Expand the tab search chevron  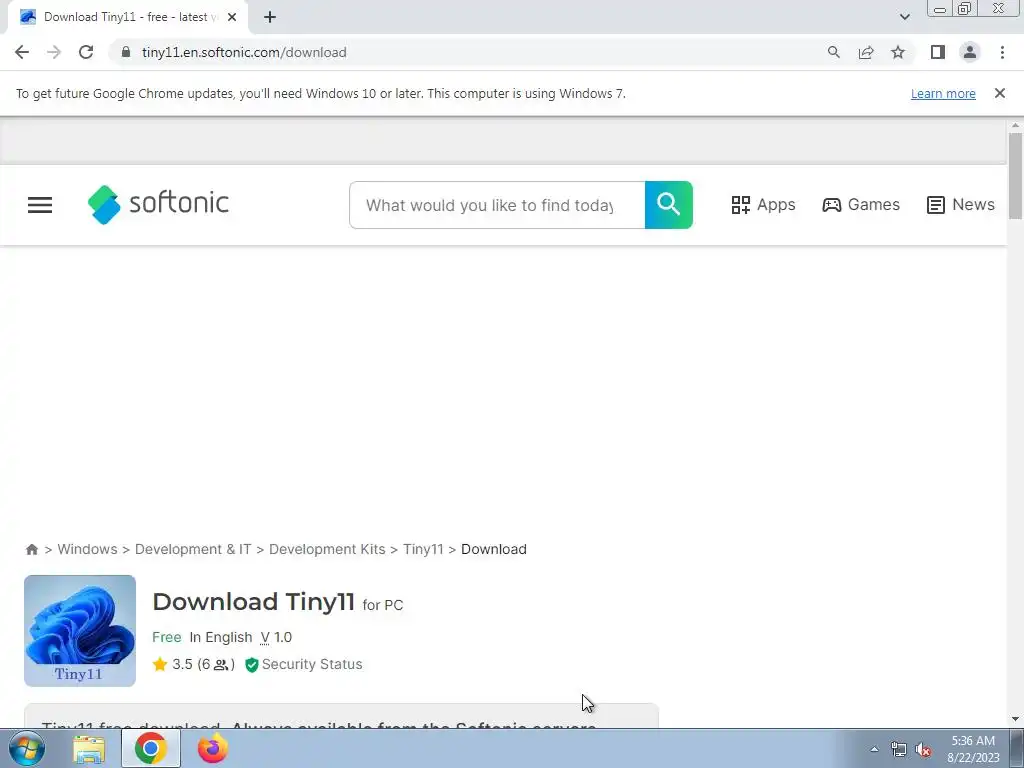coord(904,17)
